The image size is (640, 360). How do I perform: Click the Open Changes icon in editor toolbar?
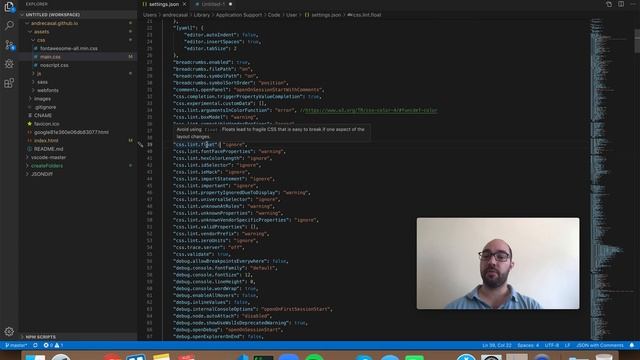609,4
